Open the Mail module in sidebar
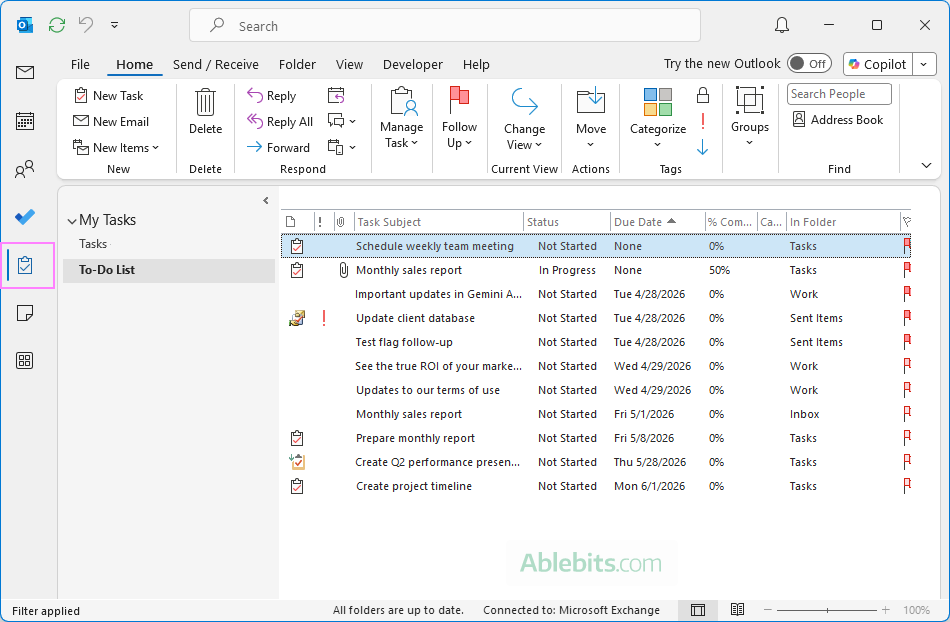Image resolution: width=950 pixels, height=622 pixels. click(25, 73)
